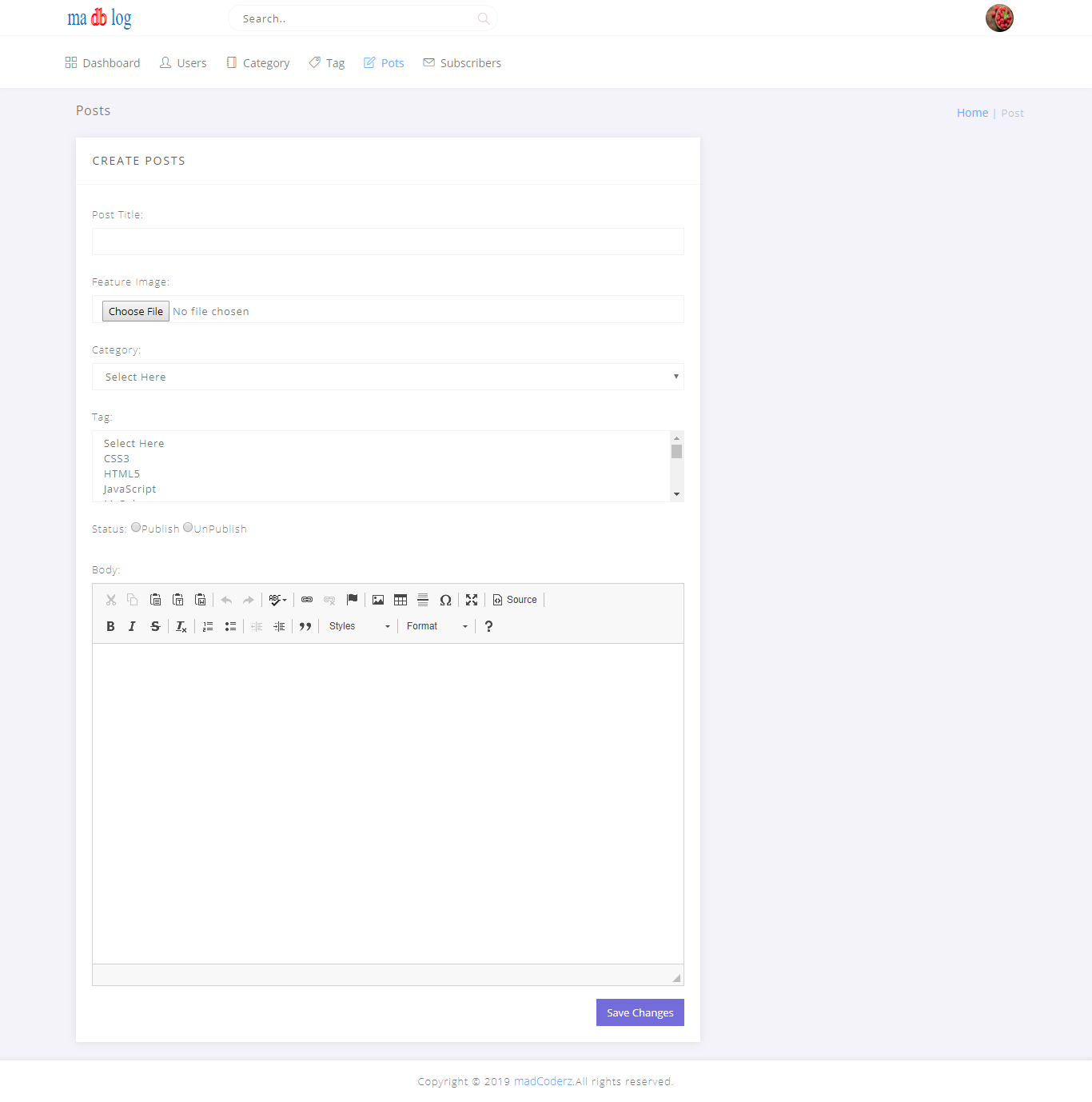1092x1102 pixels.
Task: Open the Format dropdown
Action: pyautogui.click(x=437, y=626)
